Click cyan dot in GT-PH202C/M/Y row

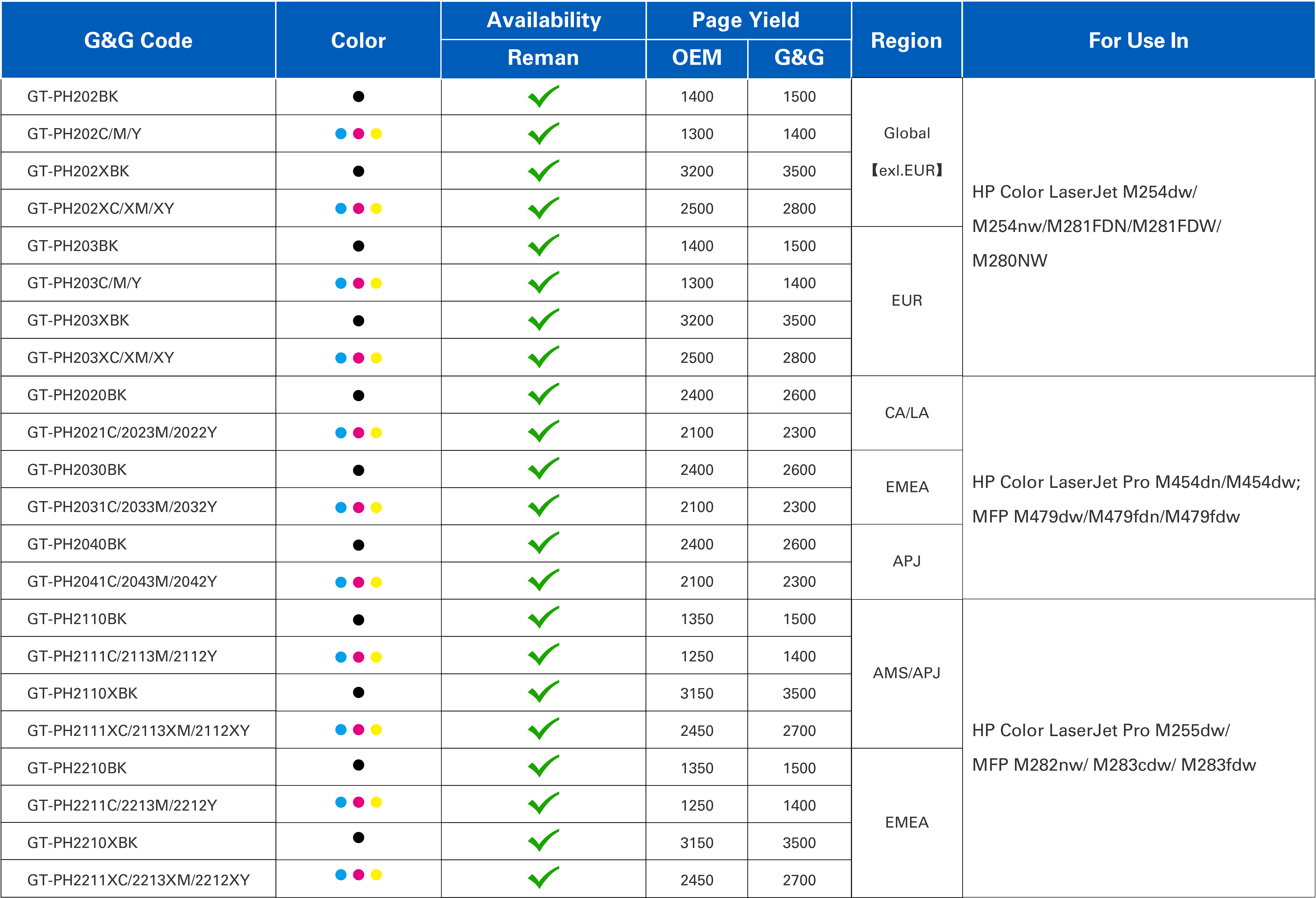coord(341,134)
